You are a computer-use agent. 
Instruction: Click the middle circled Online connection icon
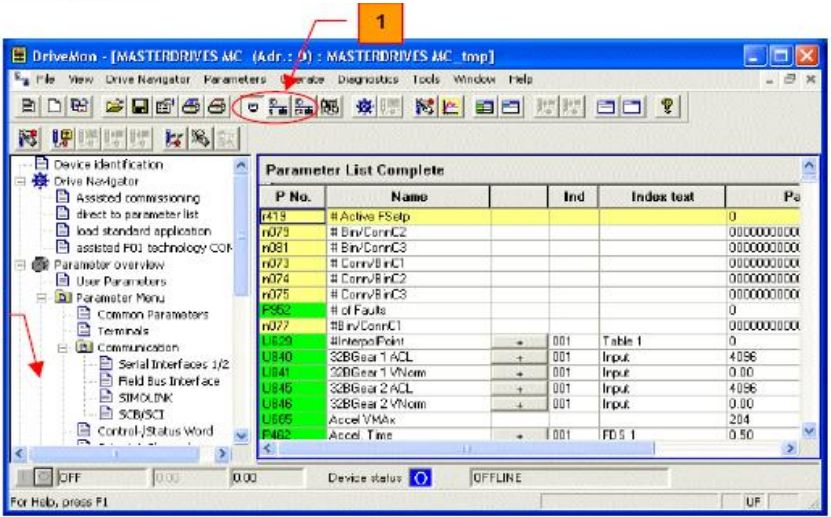point(278,107)
